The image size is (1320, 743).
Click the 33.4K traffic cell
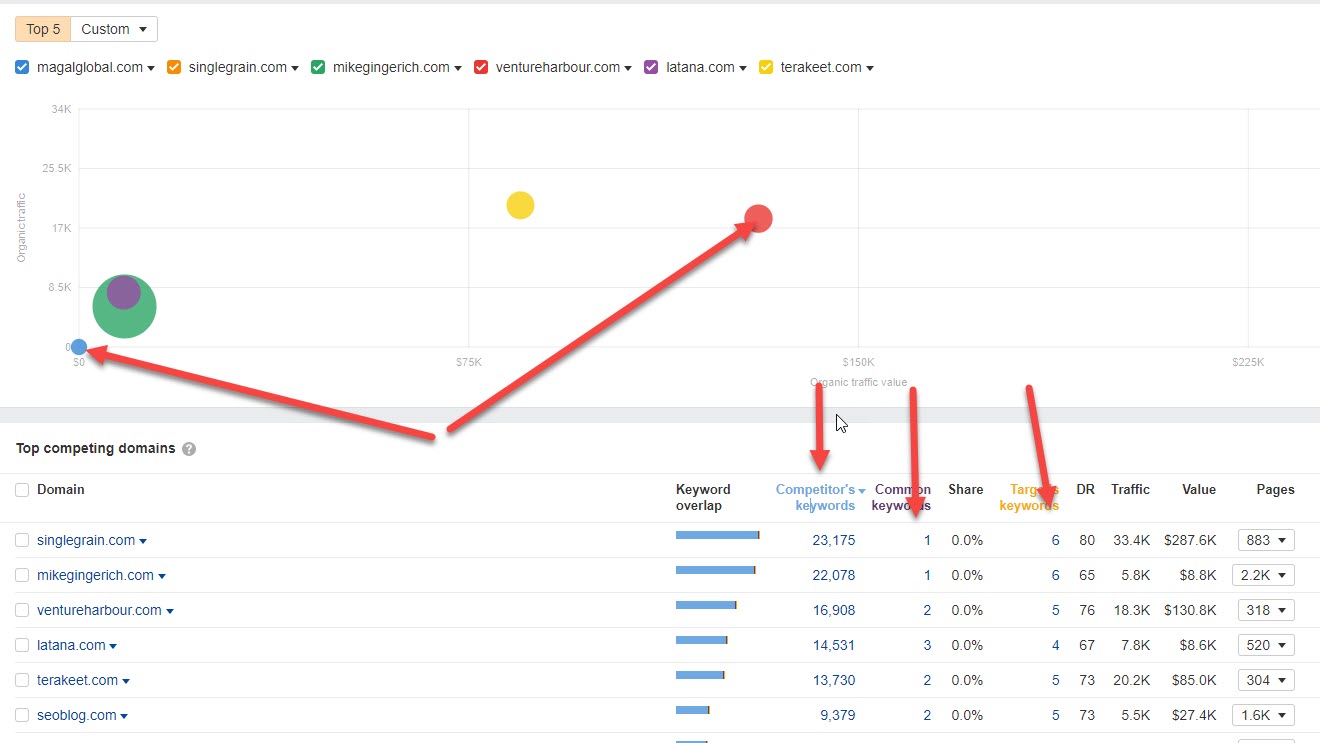pyautogui.click(x=1132, y=540)
